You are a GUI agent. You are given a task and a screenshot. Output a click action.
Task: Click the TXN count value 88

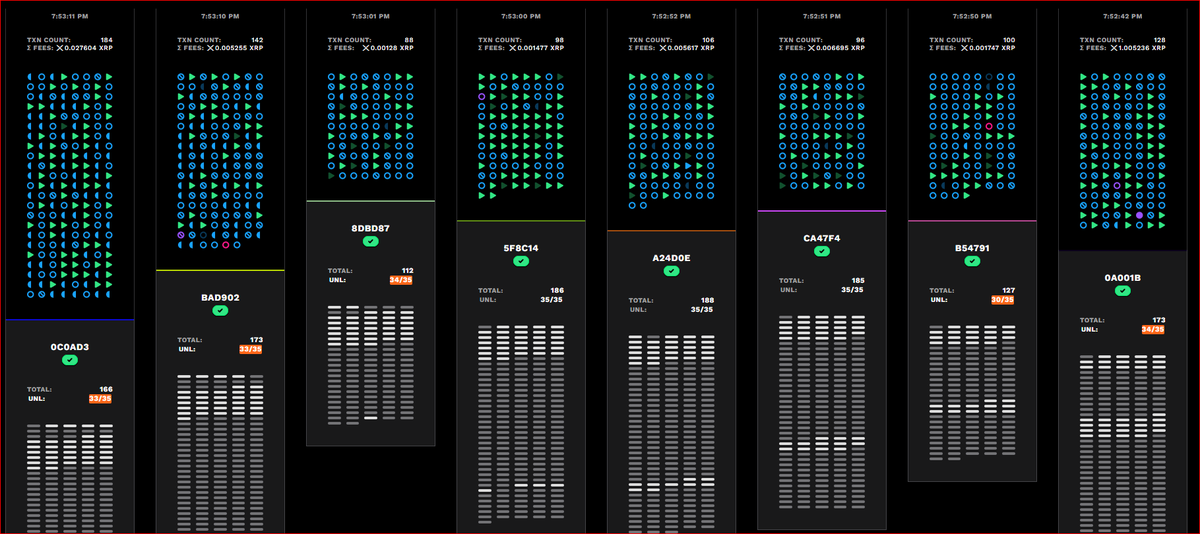(x=409, y=40)
